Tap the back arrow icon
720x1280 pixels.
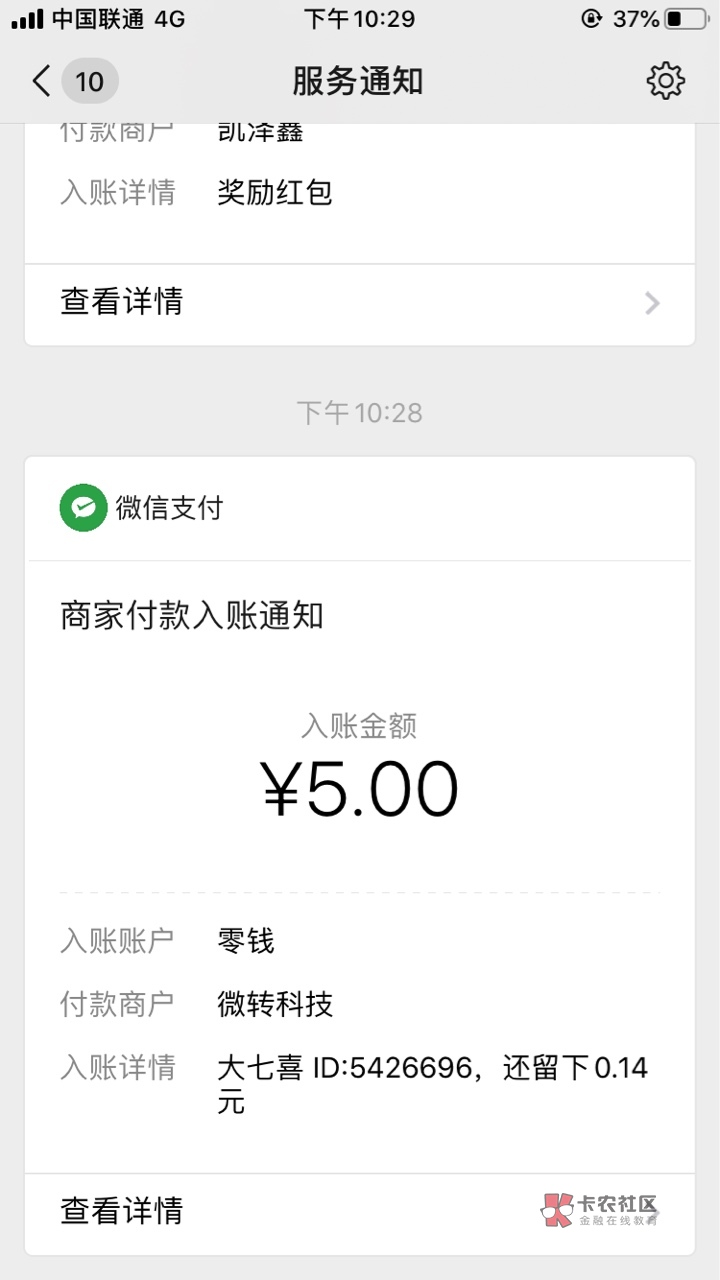tap(41, 81)
